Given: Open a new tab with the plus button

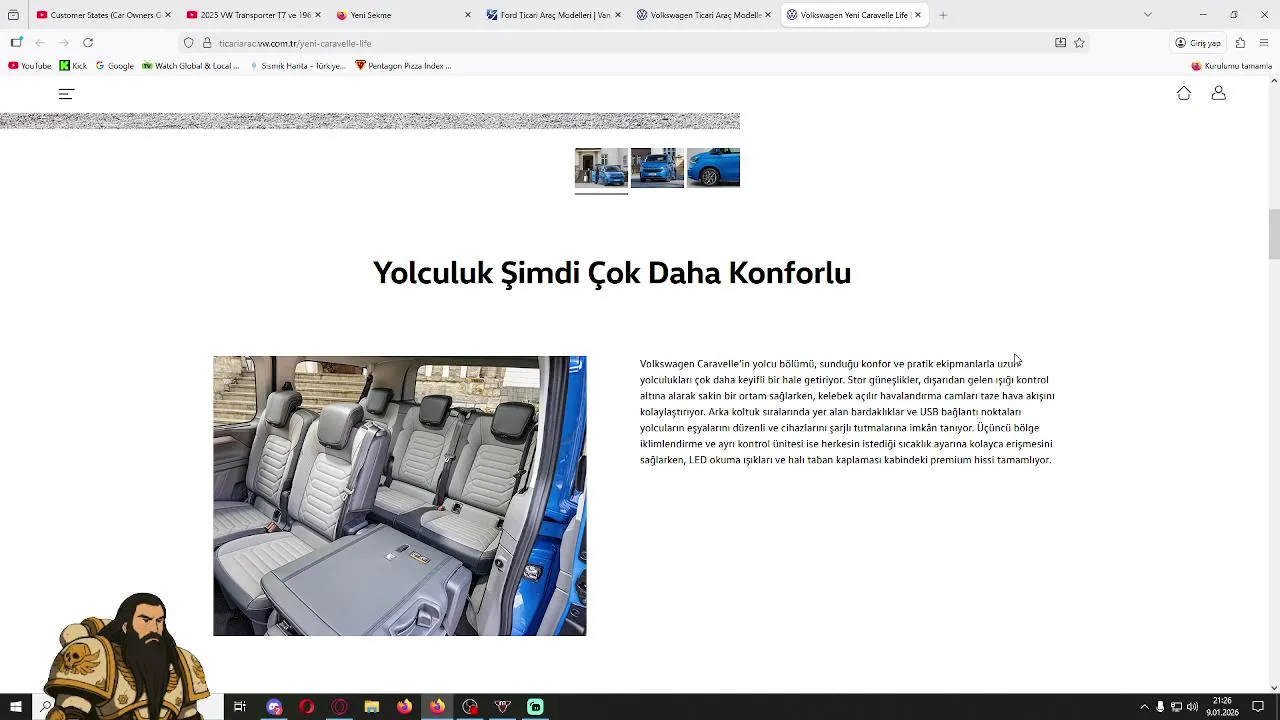Looking at the screenshot, I should click(942, 15).
